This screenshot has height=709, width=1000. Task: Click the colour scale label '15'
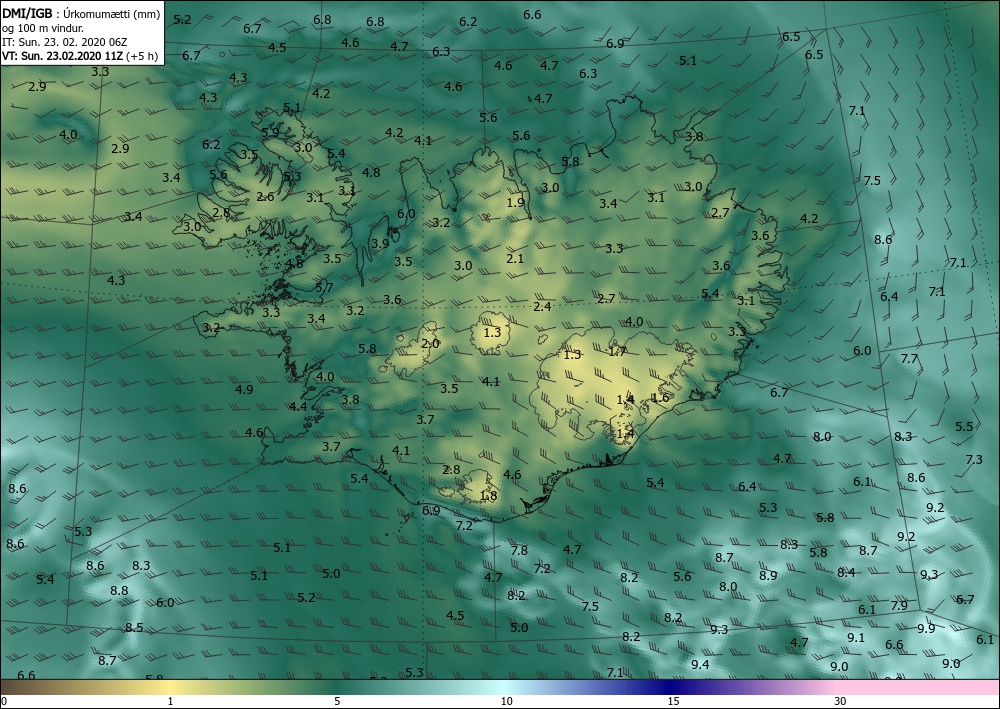(x=673, y=701)
